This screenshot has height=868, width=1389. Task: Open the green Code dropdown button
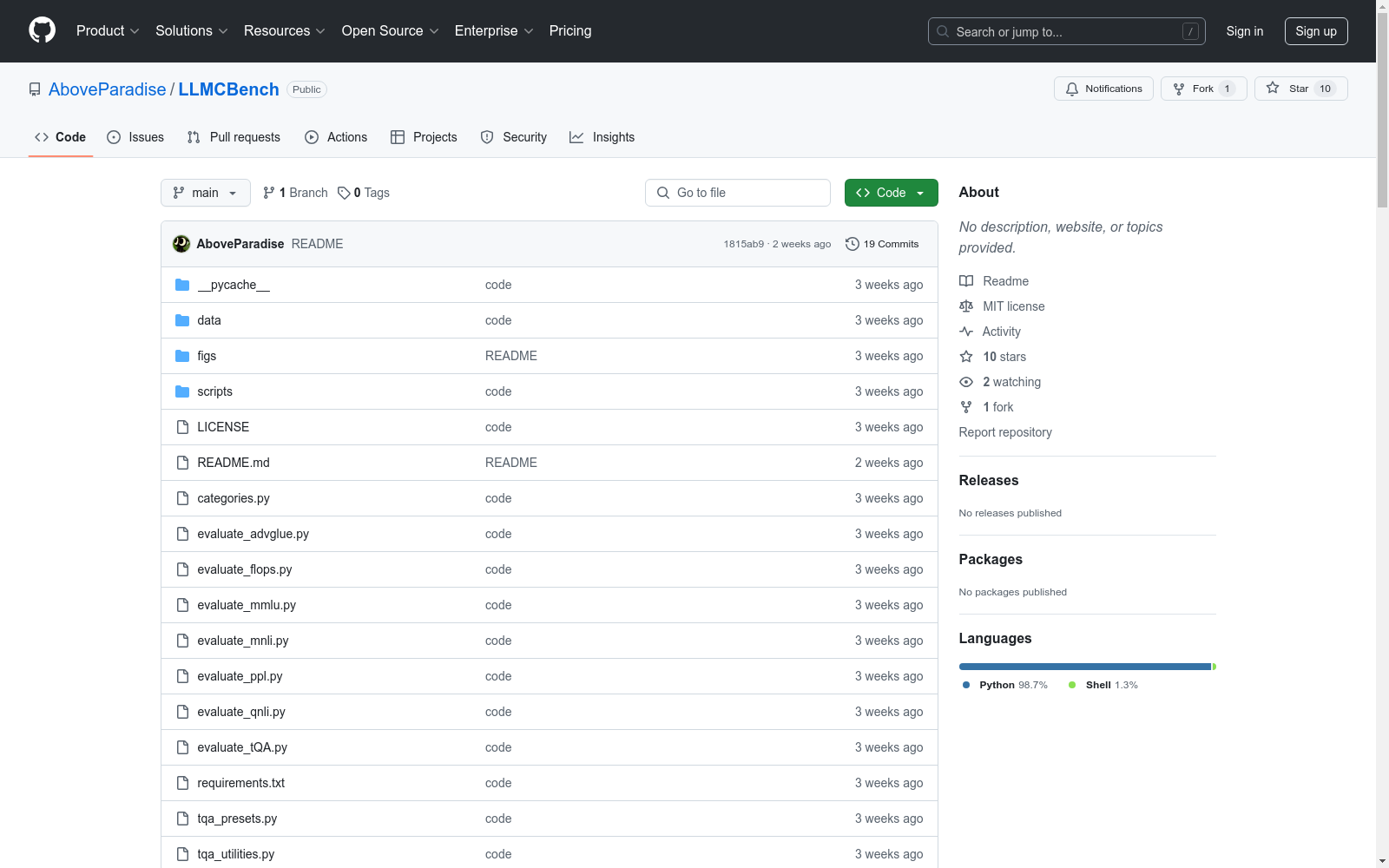891,193
